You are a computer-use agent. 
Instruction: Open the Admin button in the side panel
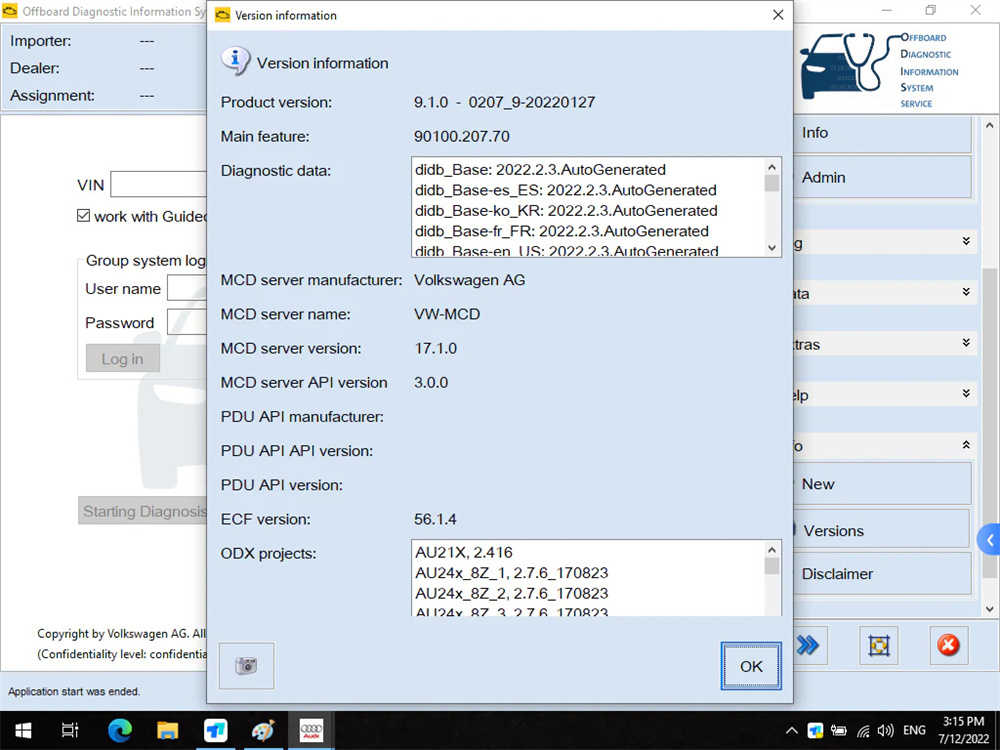(x=882, y=177)
